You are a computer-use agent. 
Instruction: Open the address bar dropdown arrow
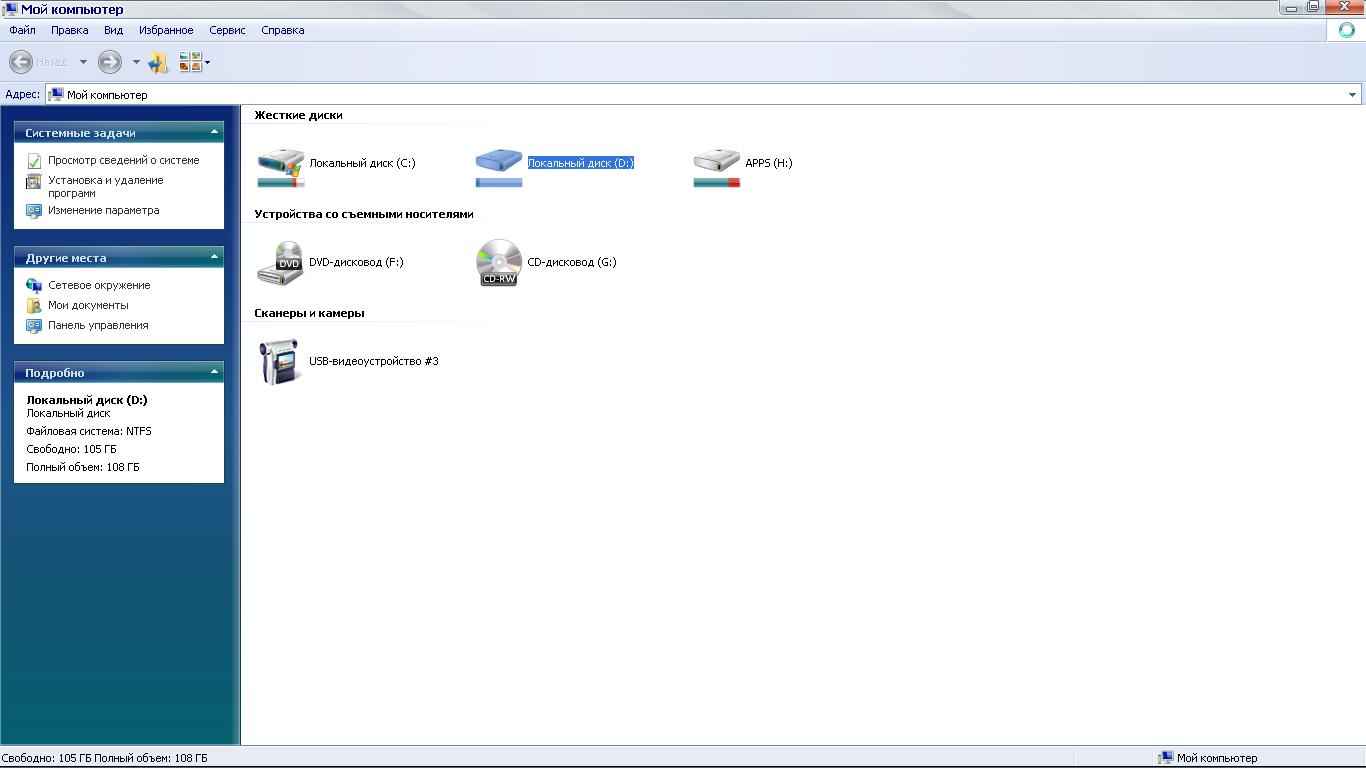[x=1352, y=95]
